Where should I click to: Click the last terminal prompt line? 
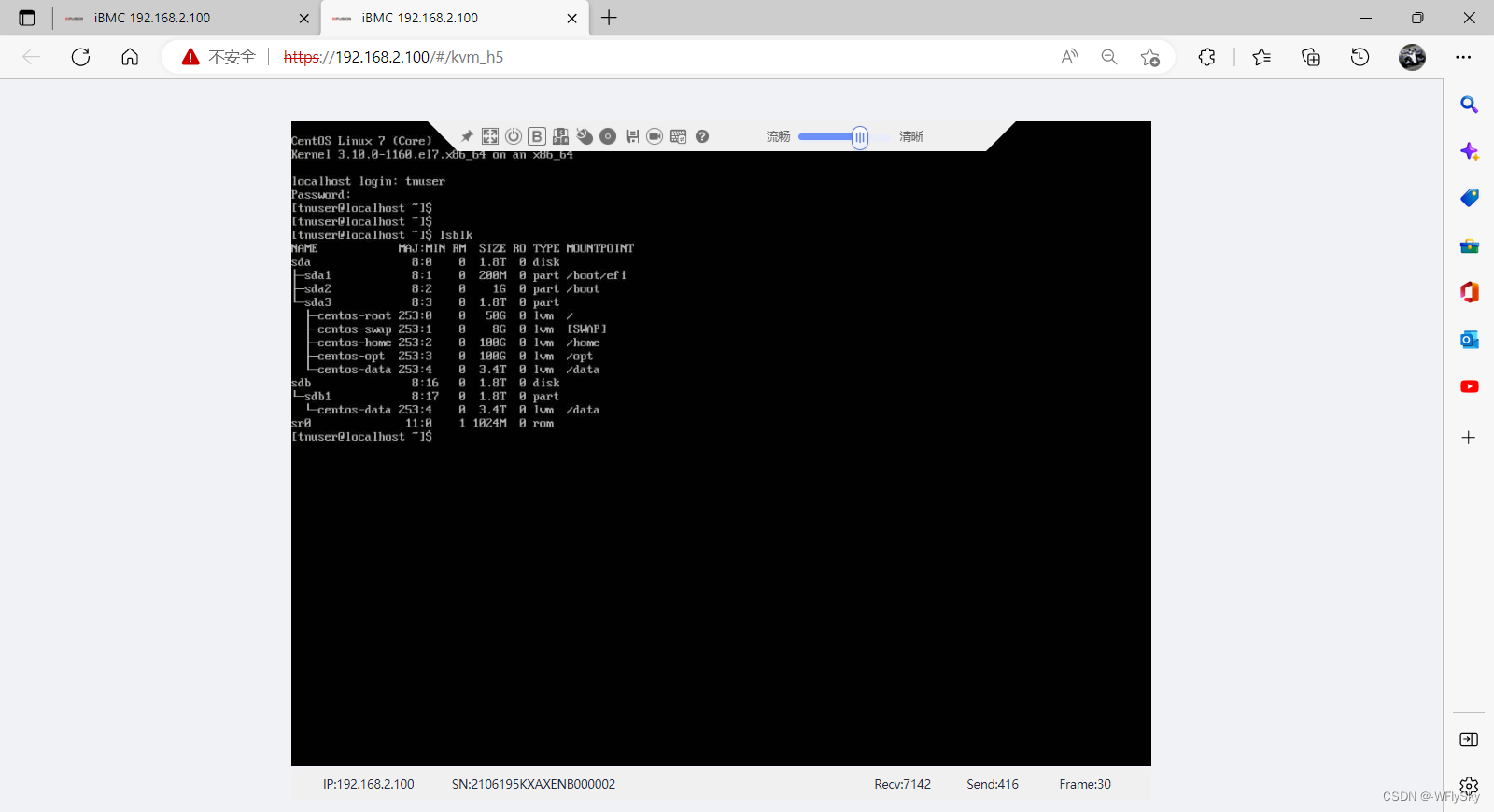[361, 437]
